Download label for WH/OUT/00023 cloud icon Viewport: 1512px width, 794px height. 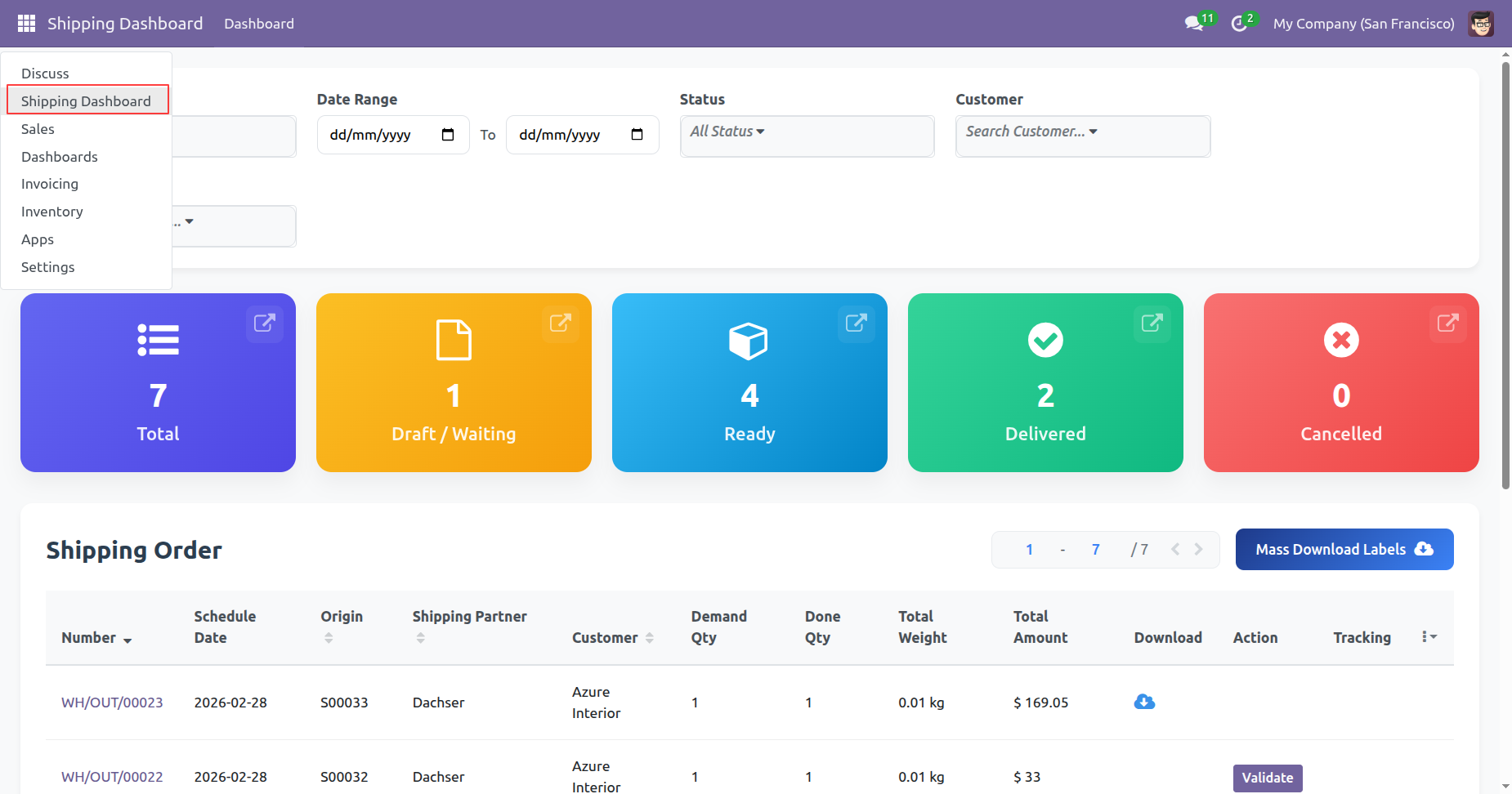1144,702
